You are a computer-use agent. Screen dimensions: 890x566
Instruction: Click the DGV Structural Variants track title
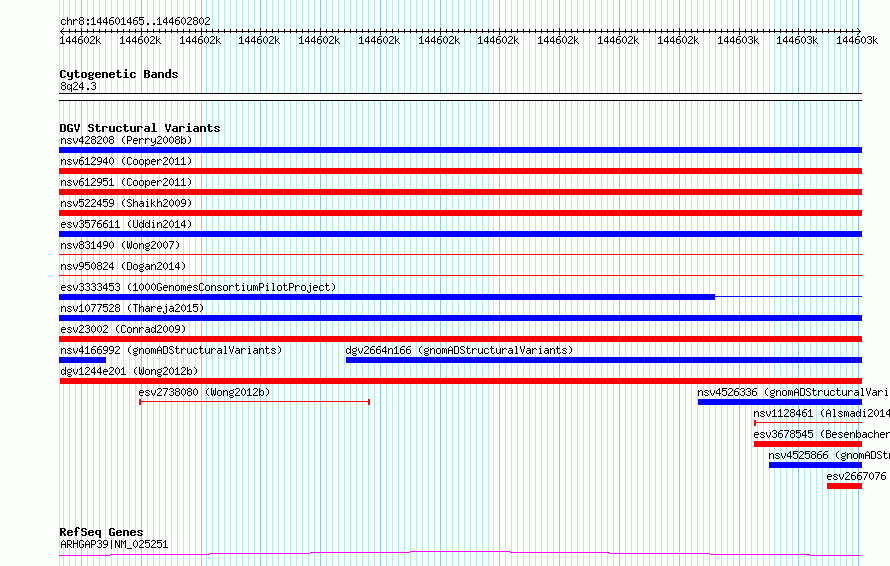click(x=140, y=128)
